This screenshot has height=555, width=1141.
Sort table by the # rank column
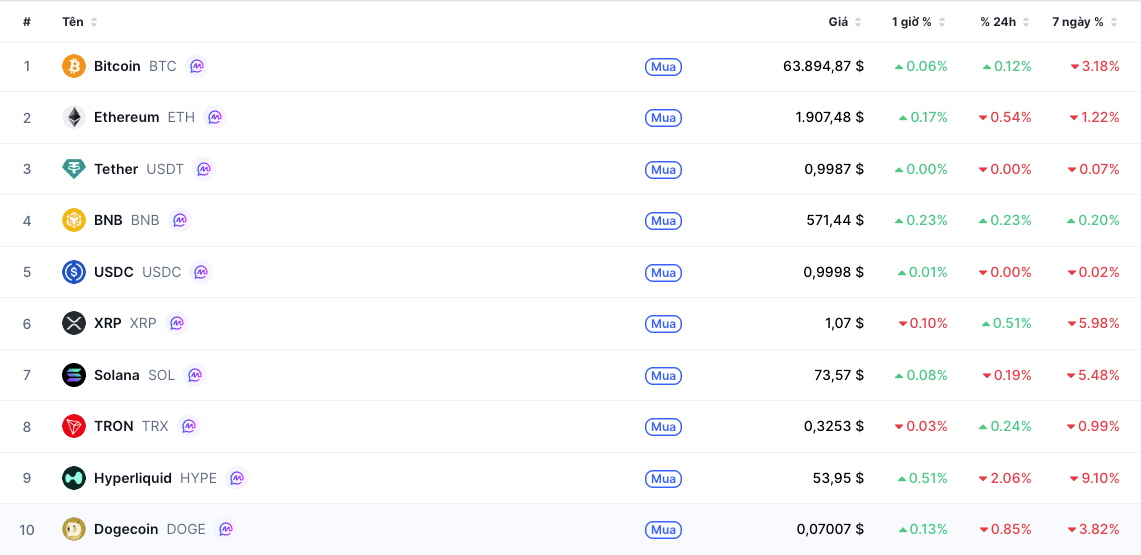tap(27, 22)
